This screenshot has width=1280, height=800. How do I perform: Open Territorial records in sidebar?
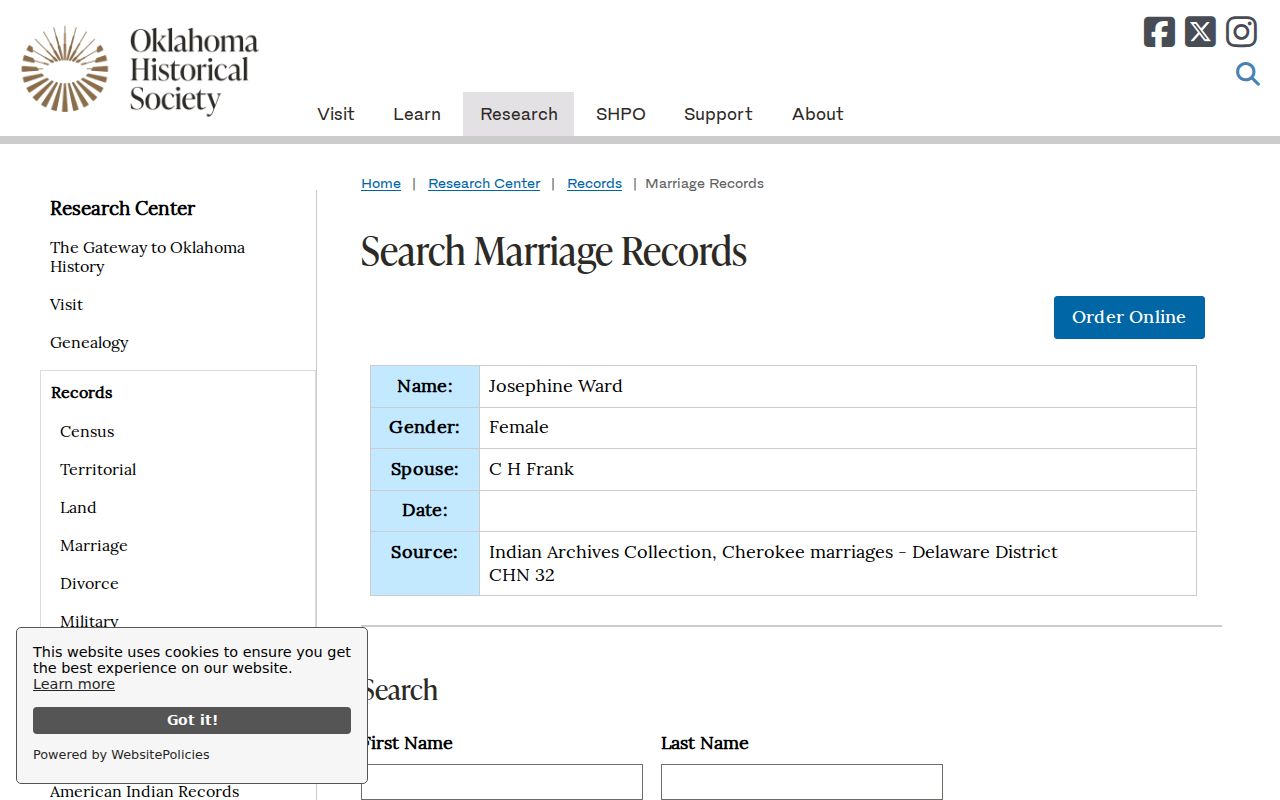[x=98, y=469]
